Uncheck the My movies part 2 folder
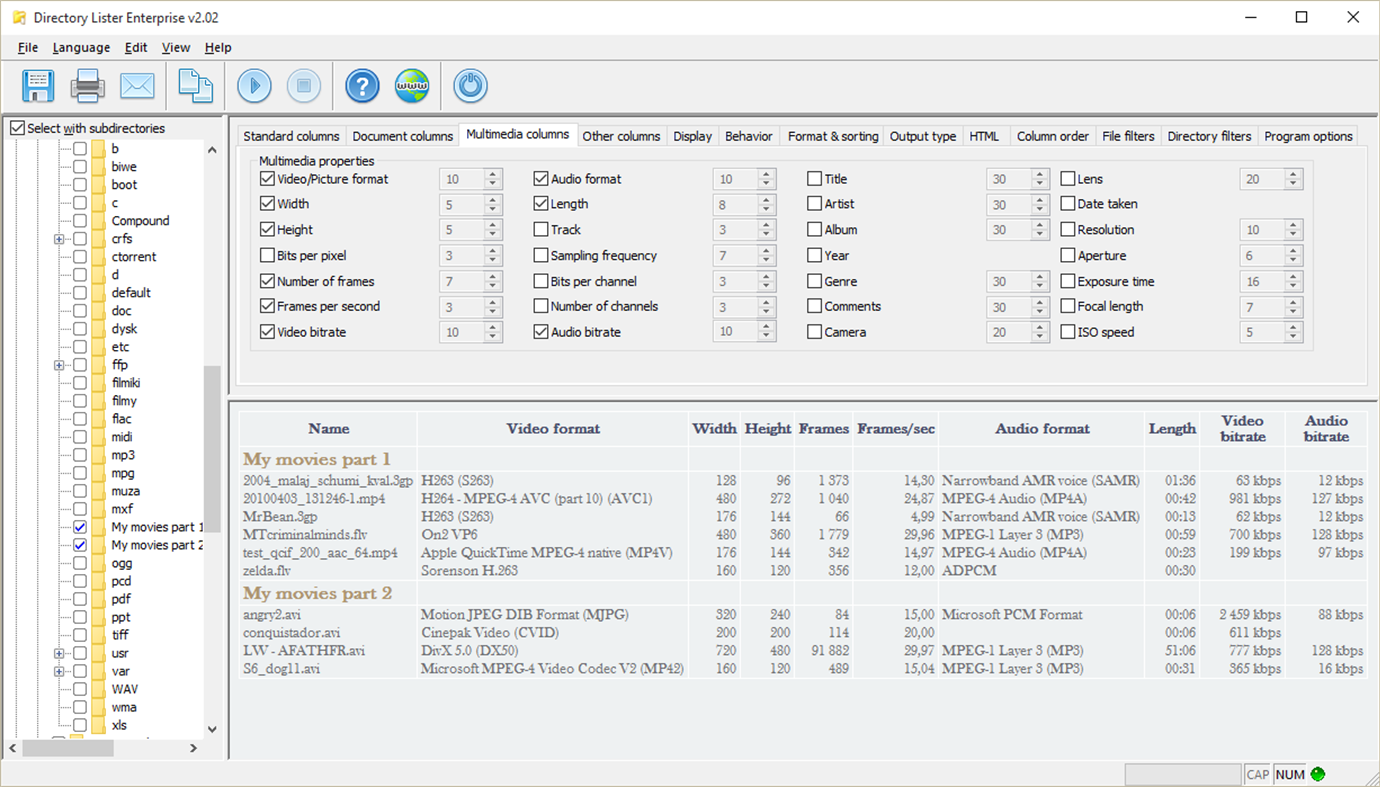Image resolution: width=1380 pixels, height=787 pixels. [79, 545]
